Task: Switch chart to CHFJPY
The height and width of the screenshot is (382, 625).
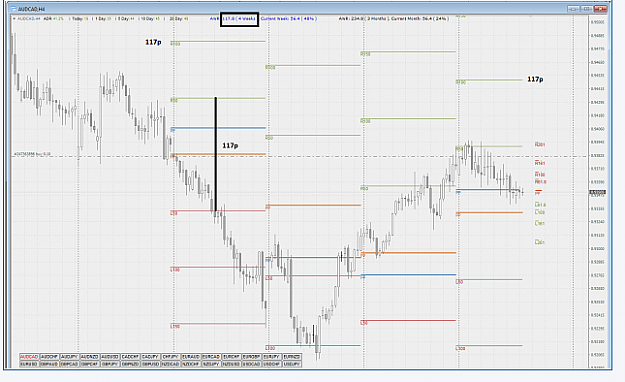Action: click(x=171, y=356)
